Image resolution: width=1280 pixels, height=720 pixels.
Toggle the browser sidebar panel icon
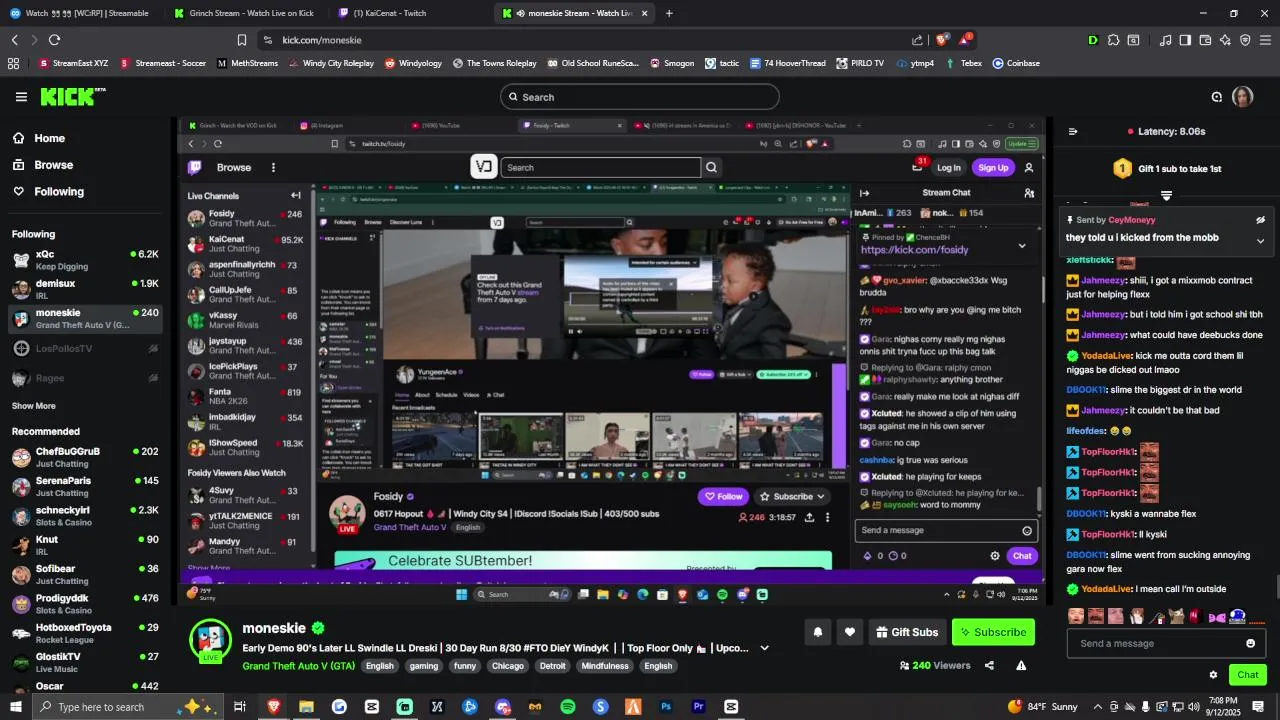[1185, 40]
